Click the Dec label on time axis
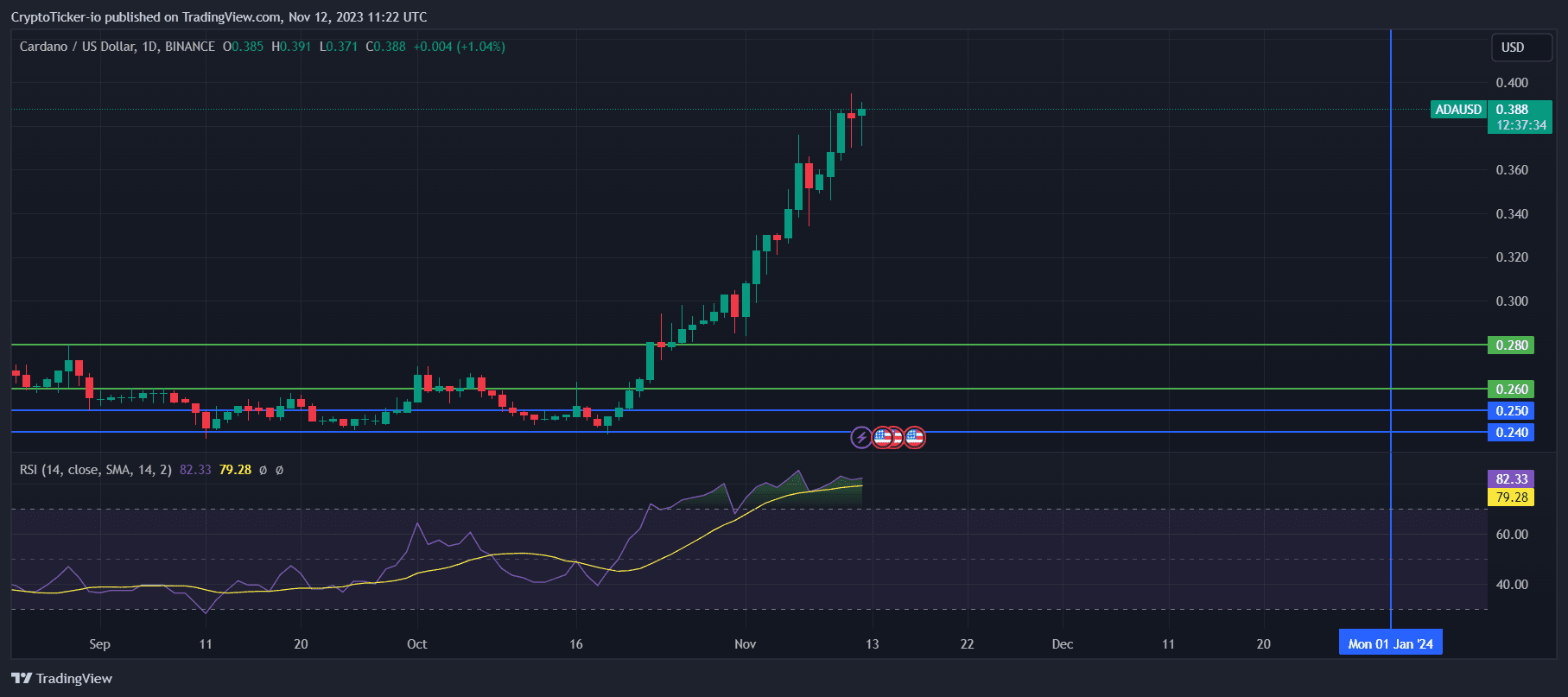This screenshot has height=697, width=1568. click(1062, 643)
